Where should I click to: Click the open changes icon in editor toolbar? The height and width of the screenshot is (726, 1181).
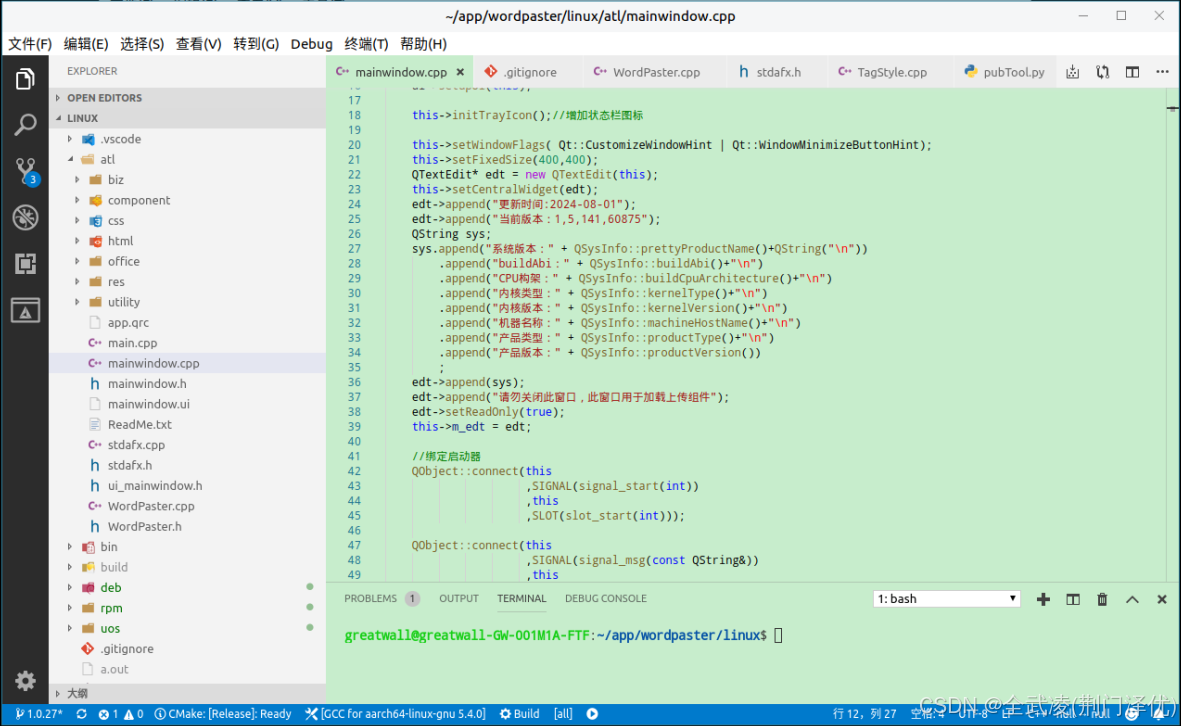pos(1103,72)
